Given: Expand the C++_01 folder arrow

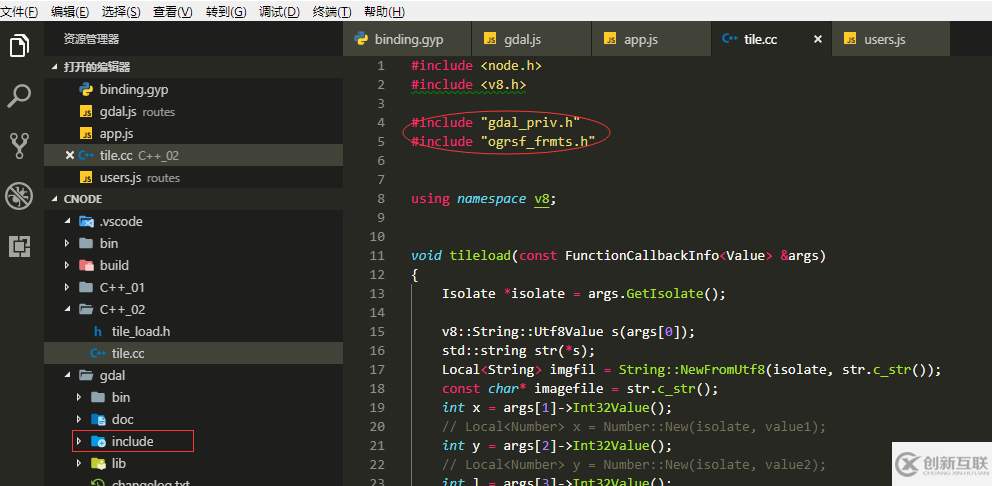Looking at the screenshot, I should click(67, 287).
